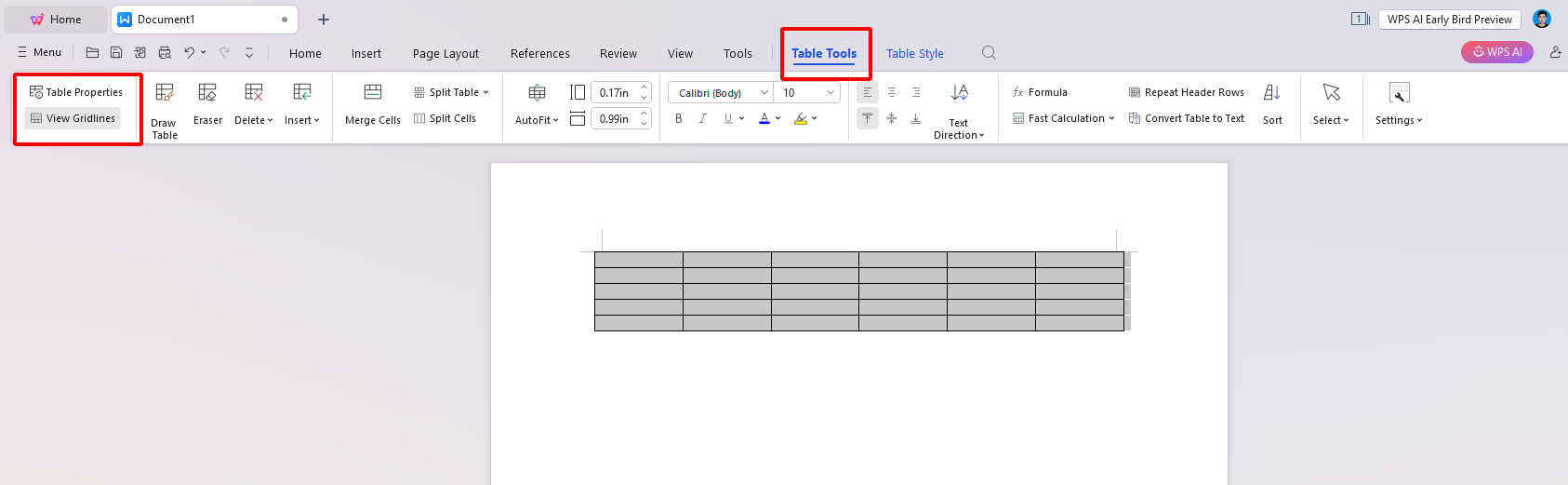Select the Draw Table tool

[165, 110]
